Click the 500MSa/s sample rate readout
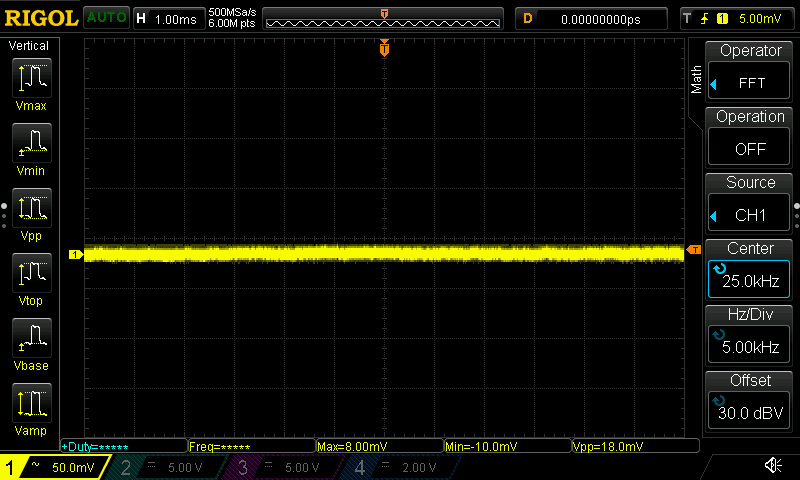This screenshot has width=800, height=480. pos(232,13)
